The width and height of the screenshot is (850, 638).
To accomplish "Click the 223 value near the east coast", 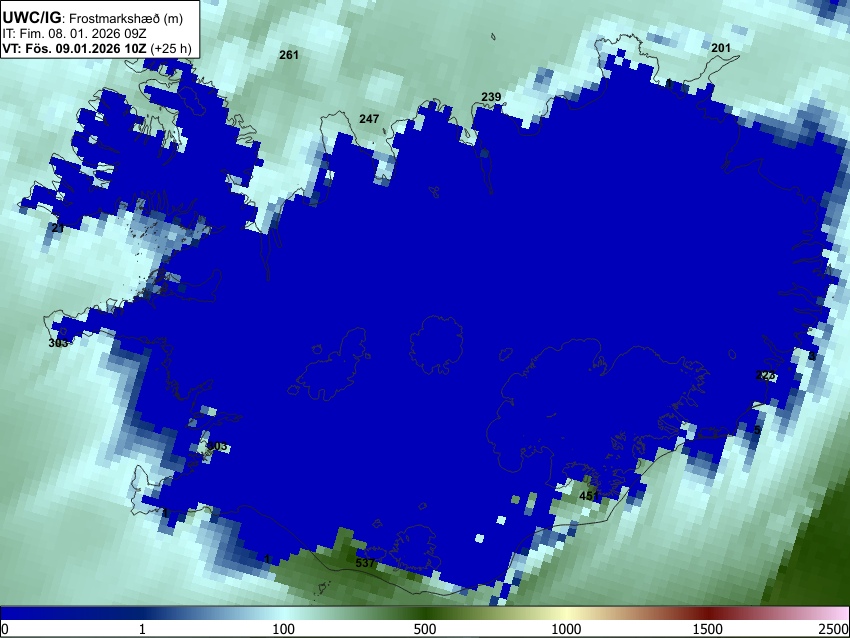I will pos(765,375).
